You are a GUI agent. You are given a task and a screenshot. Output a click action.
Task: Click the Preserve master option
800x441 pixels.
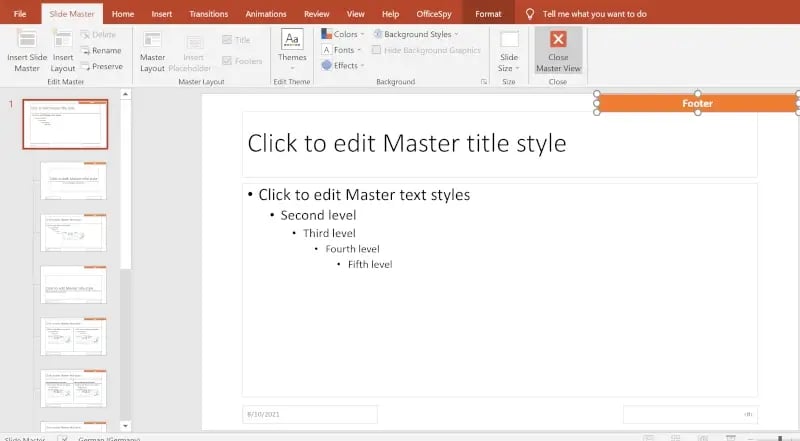(x=102, y=66)
